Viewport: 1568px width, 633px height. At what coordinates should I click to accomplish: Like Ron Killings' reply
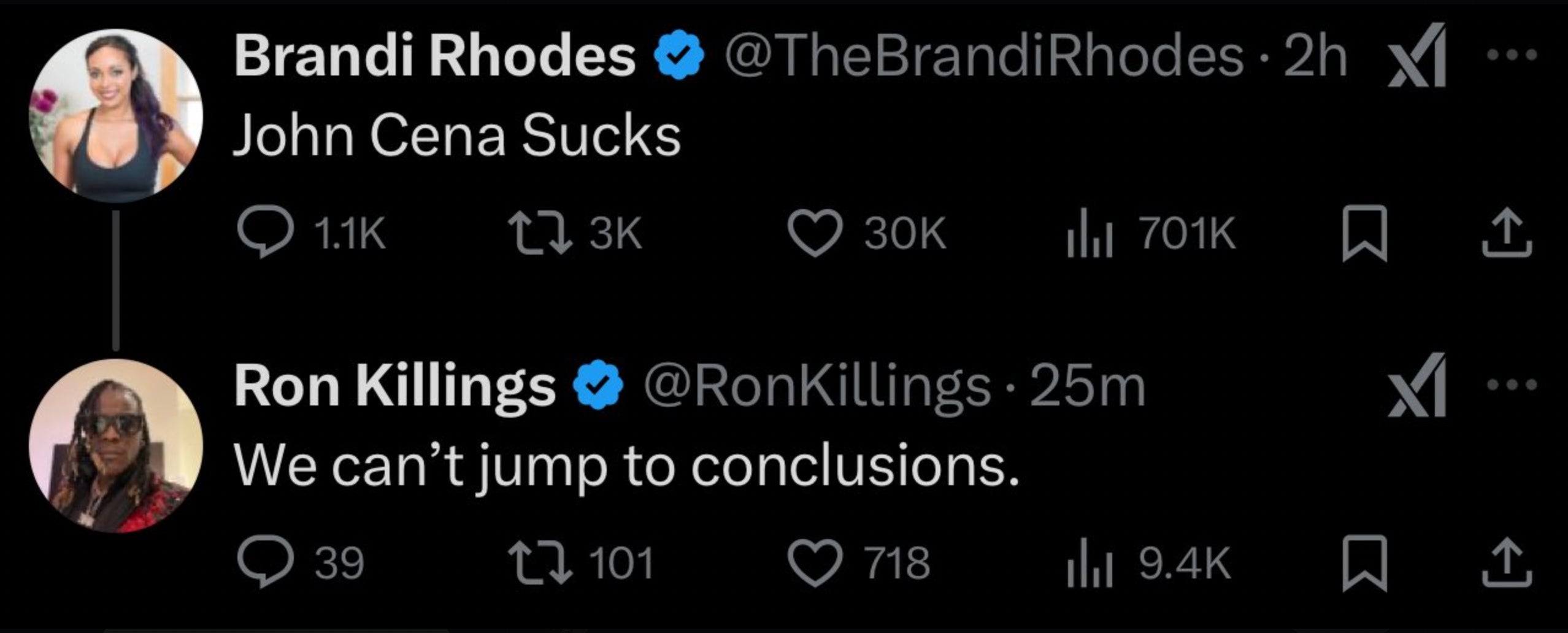813,564
